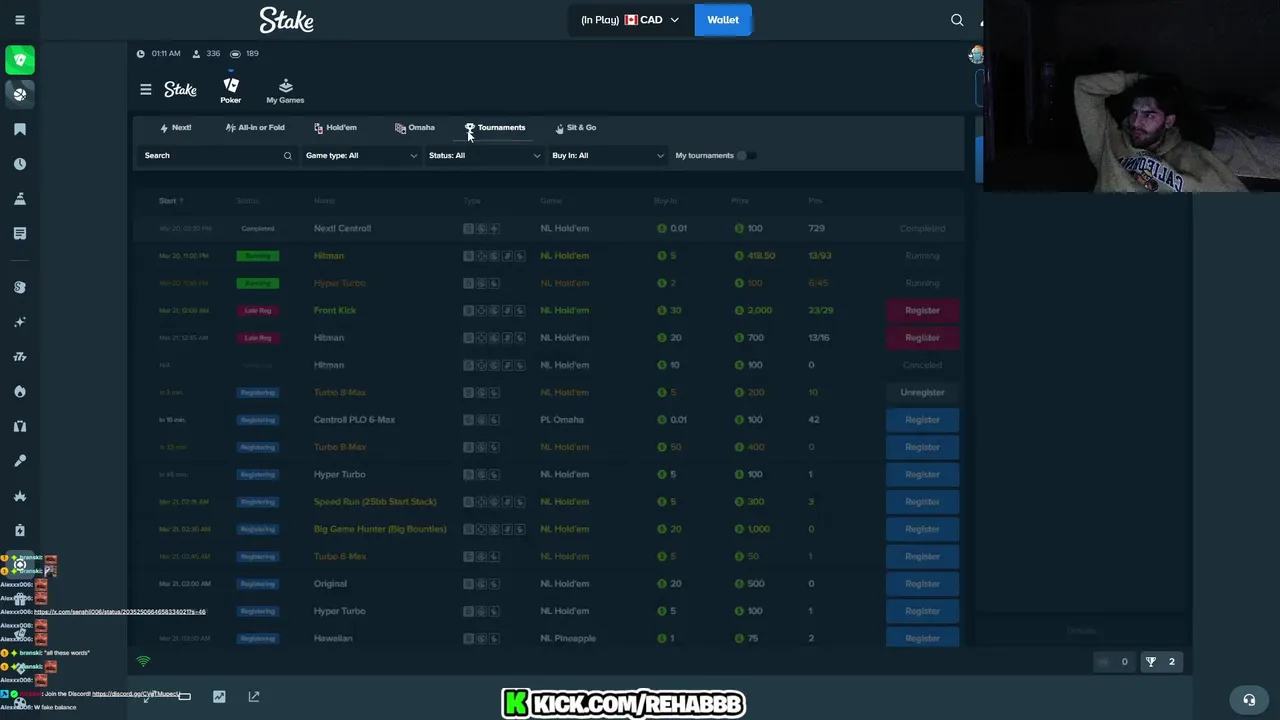The image size is (1280, 720).
Task: Click the PL Omaha game cell
Action: pos(562,420)
